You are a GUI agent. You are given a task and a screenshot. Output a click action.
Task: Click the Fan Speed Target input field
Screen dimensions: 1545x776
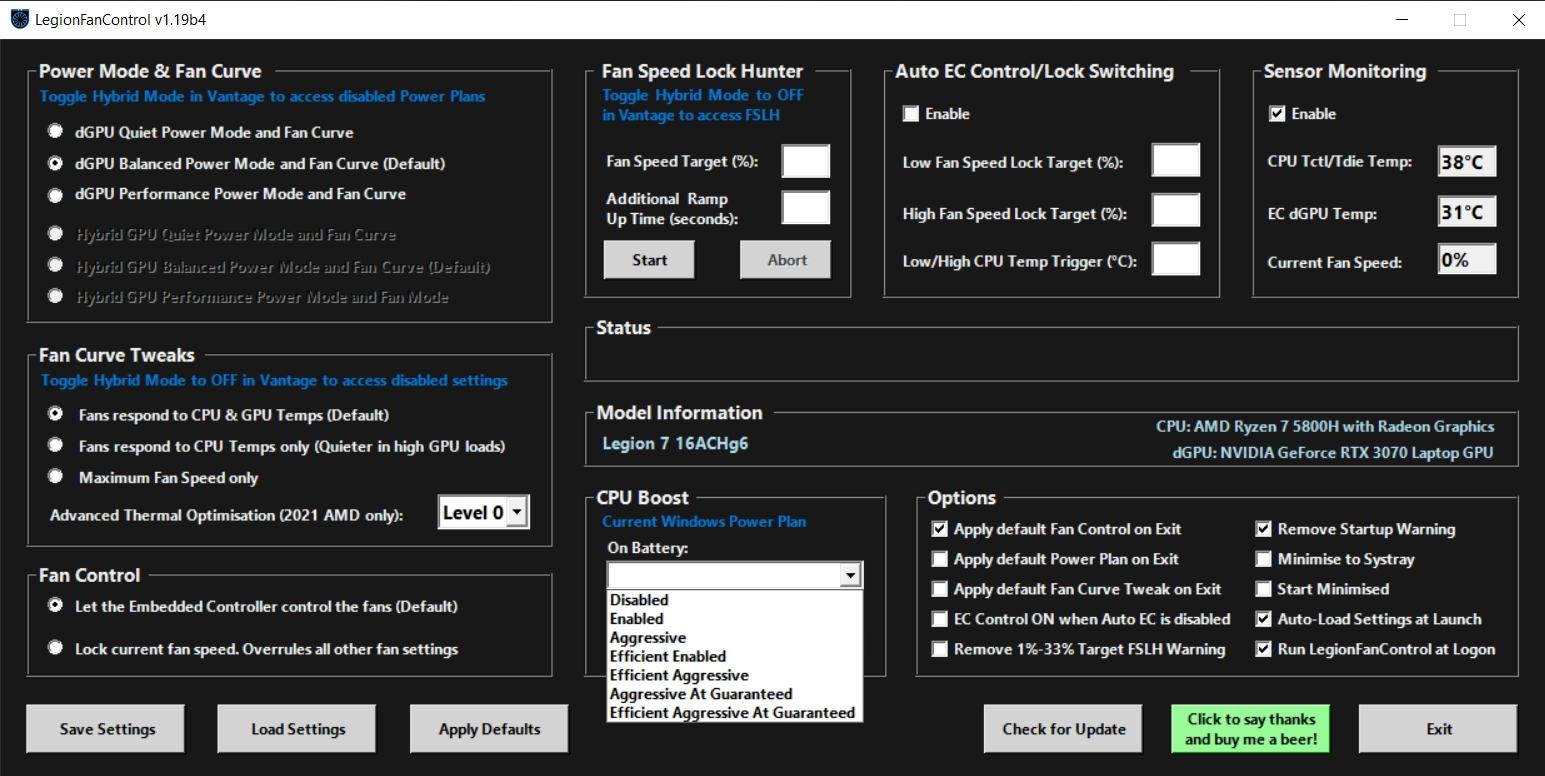806,161
